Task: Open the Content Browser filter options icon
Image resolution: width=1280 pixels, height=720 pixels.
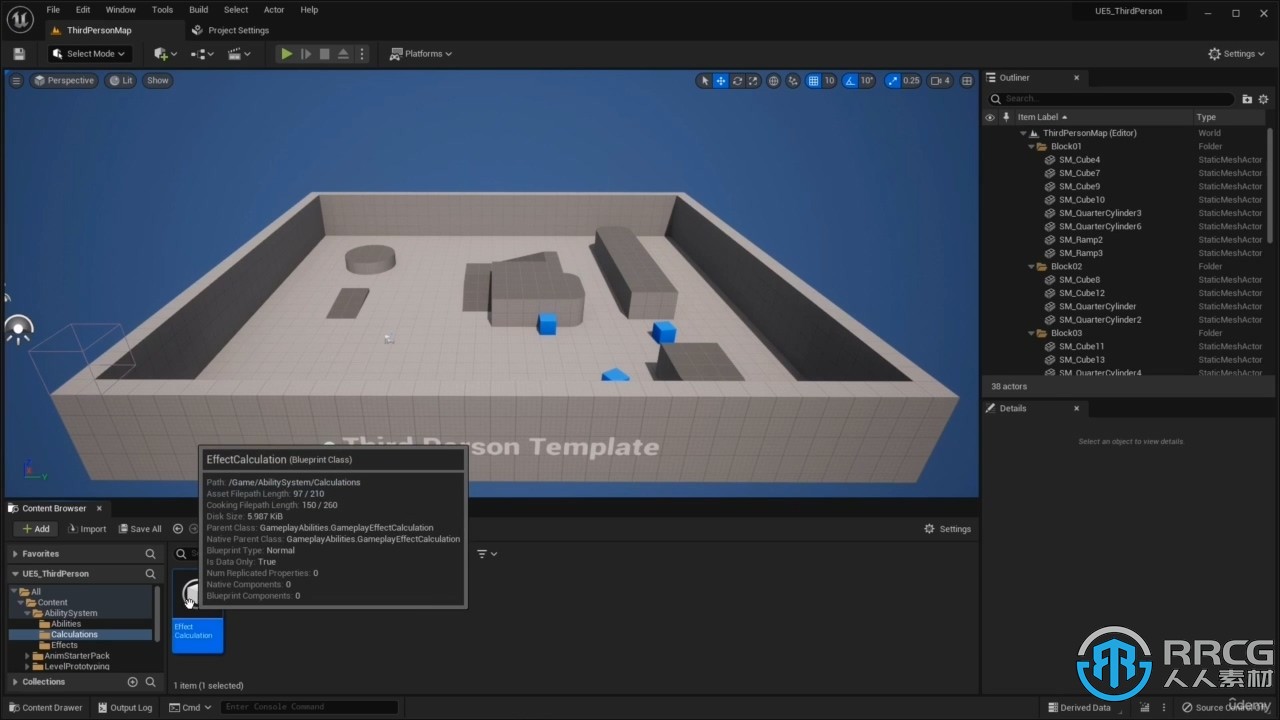Action: tap(486, 554)
